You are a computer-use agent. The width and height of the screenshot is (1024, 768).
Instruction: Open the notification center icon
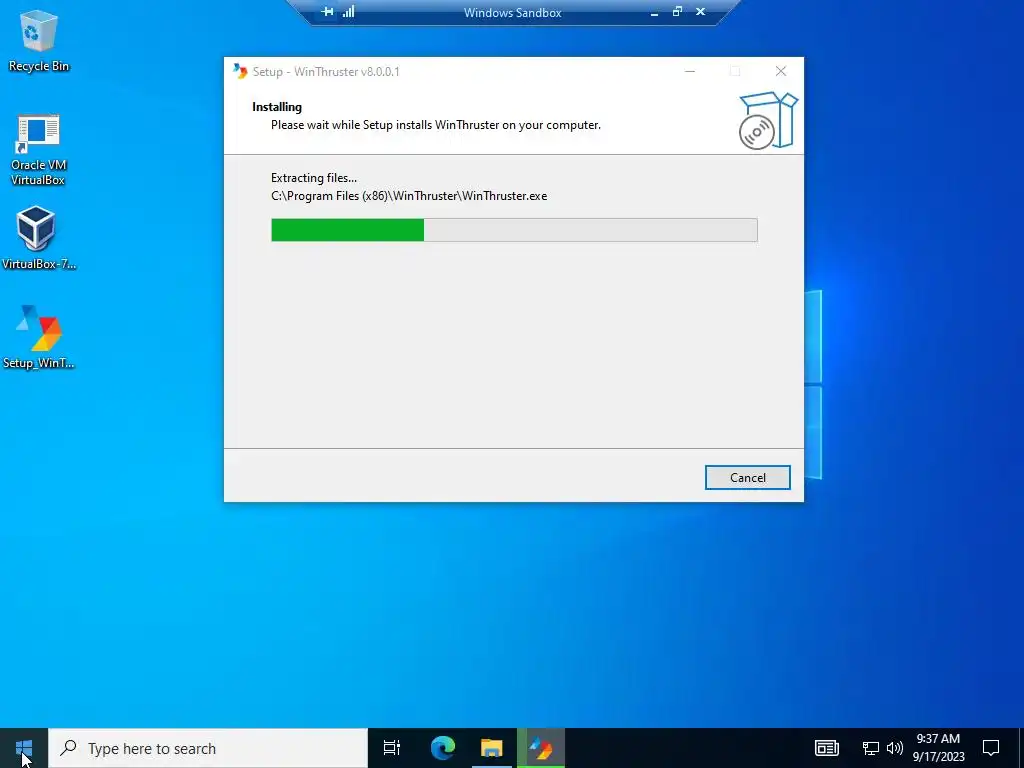point(991,748)
